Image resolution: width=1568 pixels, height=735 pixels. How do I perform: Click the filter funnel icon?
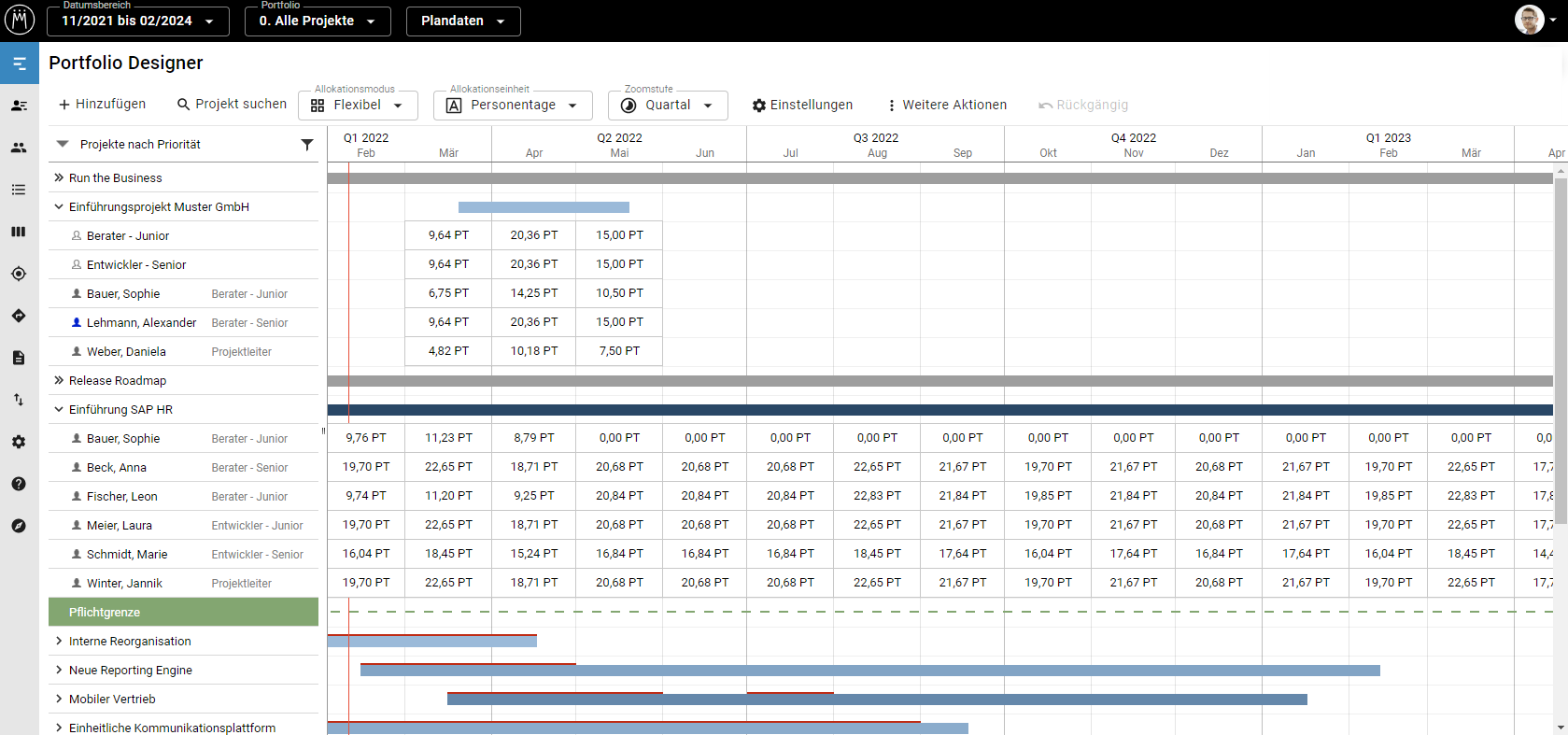click(x=306, y=145)
